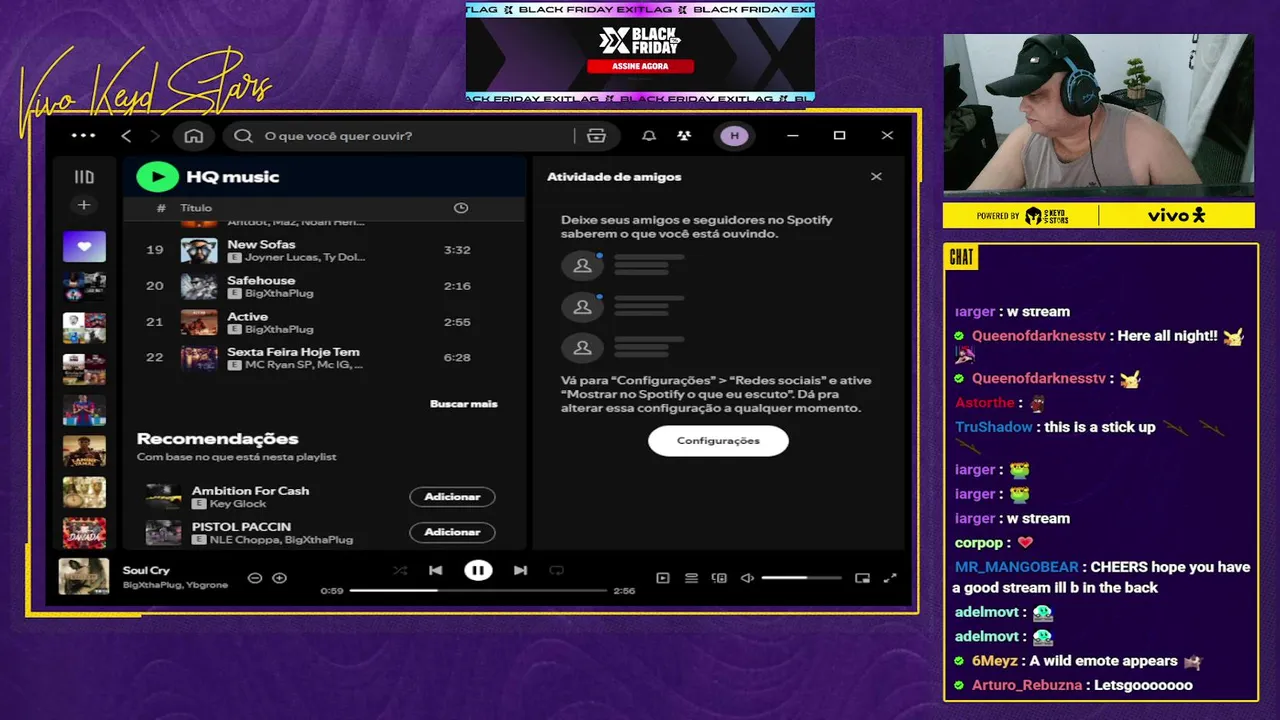
Task: Play the HQ music playlist
Action: coord(157,177)
